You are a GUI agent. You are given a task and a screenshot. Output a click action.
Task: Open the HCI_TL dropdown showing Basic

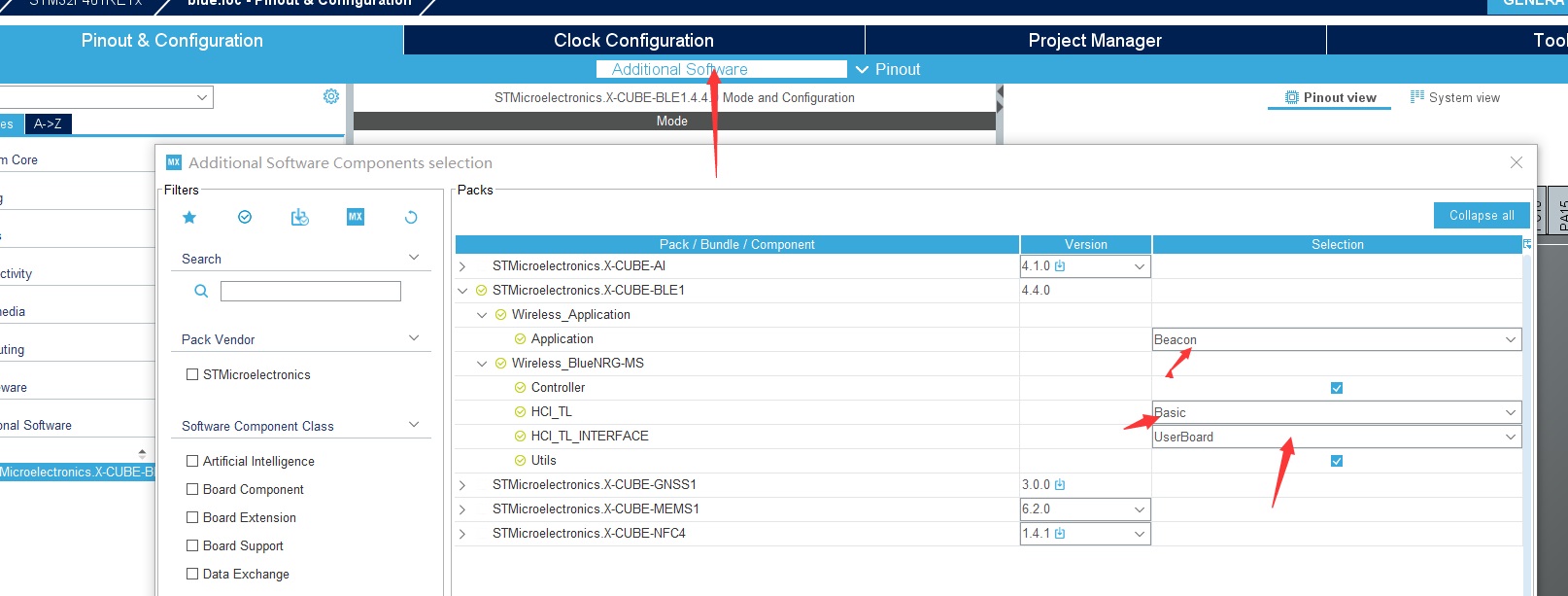click(x=1337, y=412)
